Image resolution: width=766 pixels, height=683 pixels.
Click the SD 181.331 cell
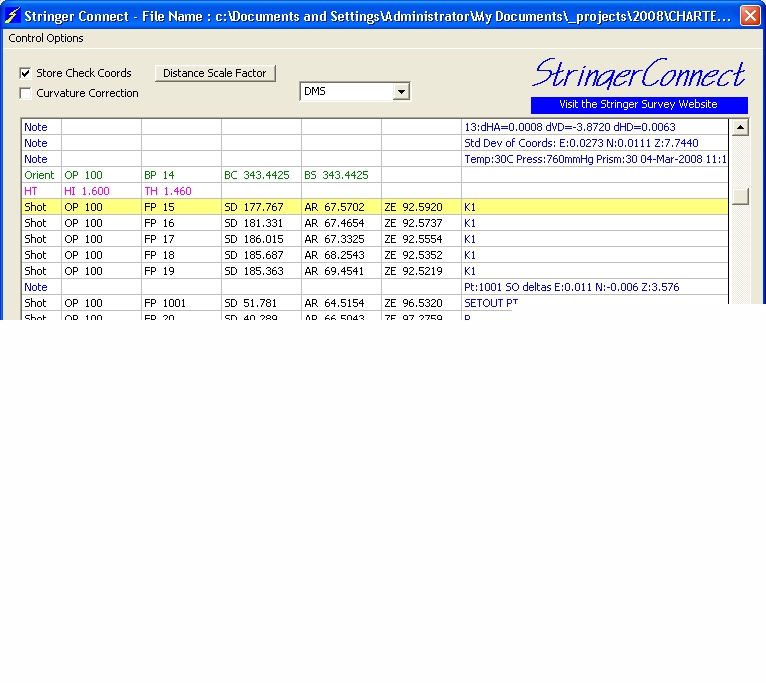pyautogui.click(x=261, y=223)
